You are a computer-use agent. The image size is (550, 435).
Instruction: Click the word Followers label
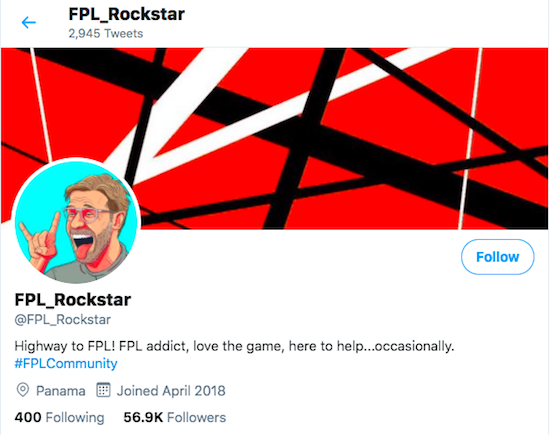point(196,417)
